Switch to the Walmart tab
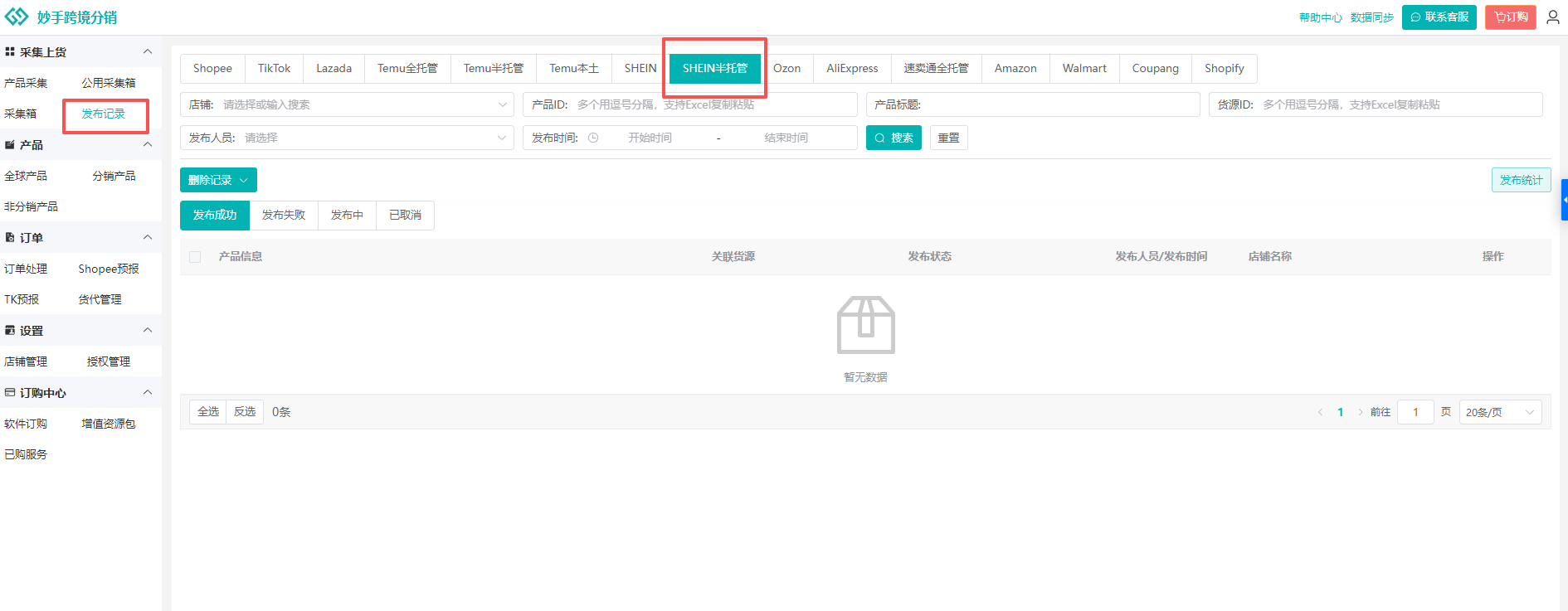 coord(1084,68)
